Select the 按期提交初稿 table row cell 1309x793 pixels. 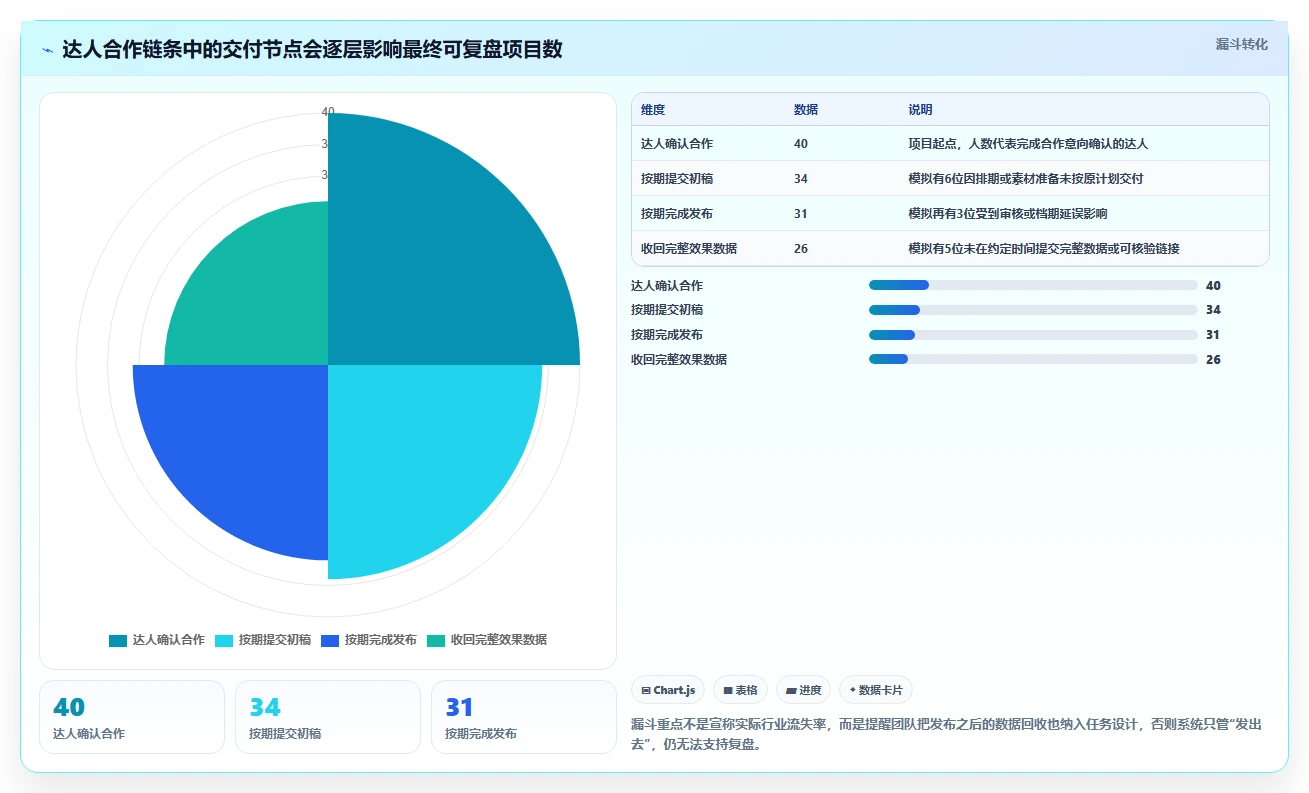[x=677, y=179]
